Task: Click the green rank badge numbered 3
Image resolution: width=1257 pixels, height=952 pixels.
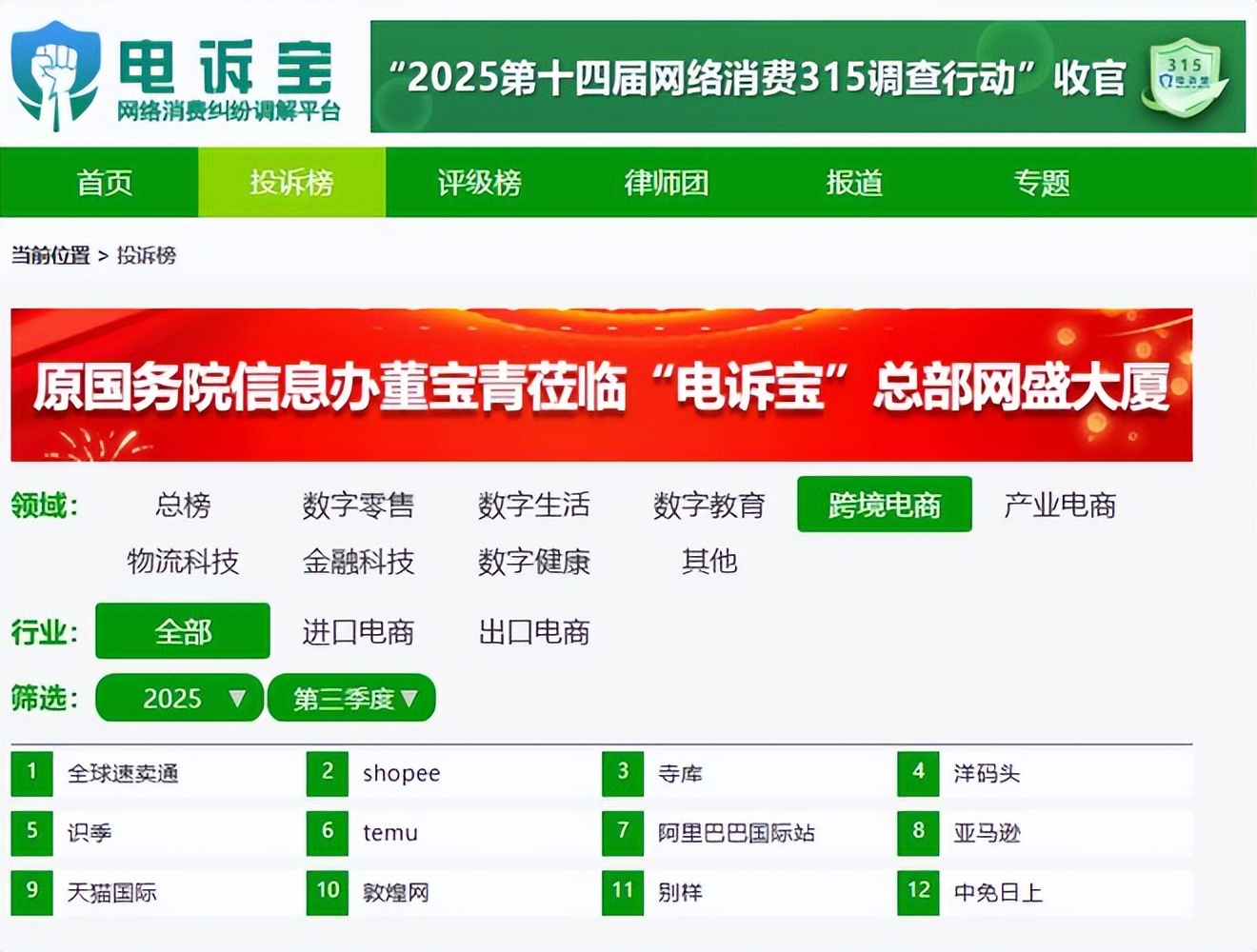Action: pyautogui.click(x=623, y=773)
